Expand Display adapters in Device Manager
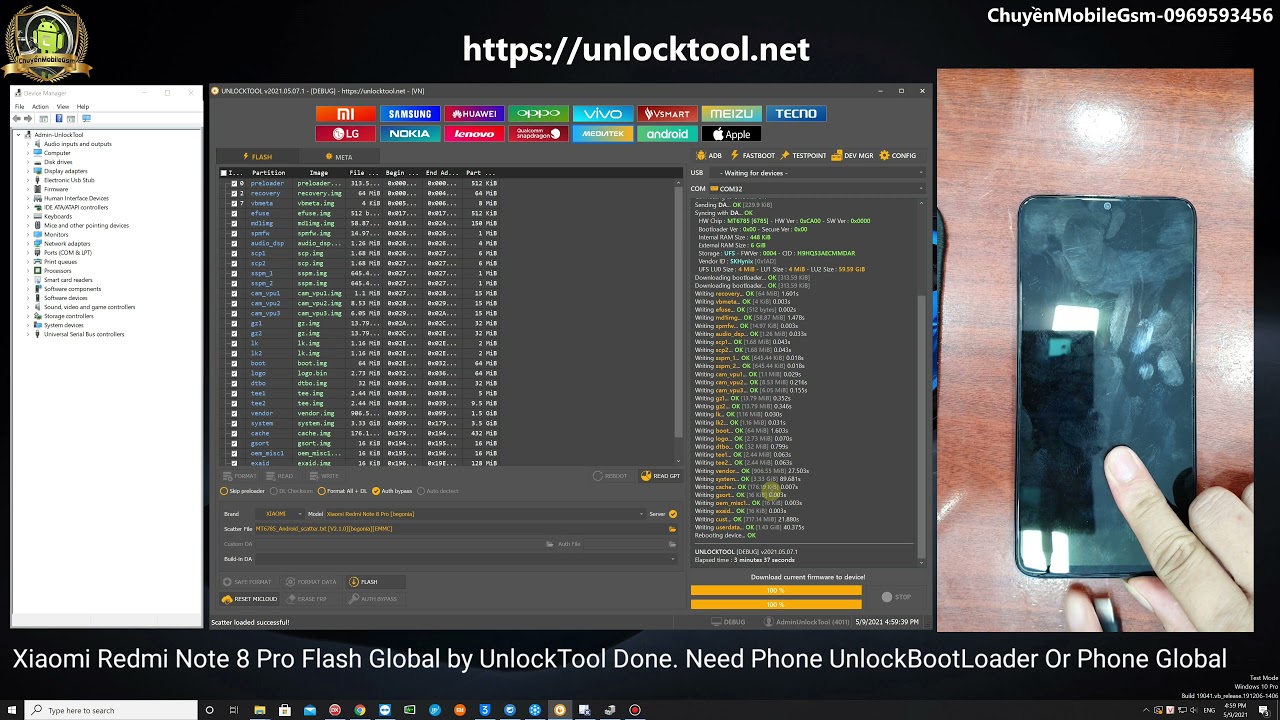The width and height of the screenshot is (1280, 720). point(29,171)
